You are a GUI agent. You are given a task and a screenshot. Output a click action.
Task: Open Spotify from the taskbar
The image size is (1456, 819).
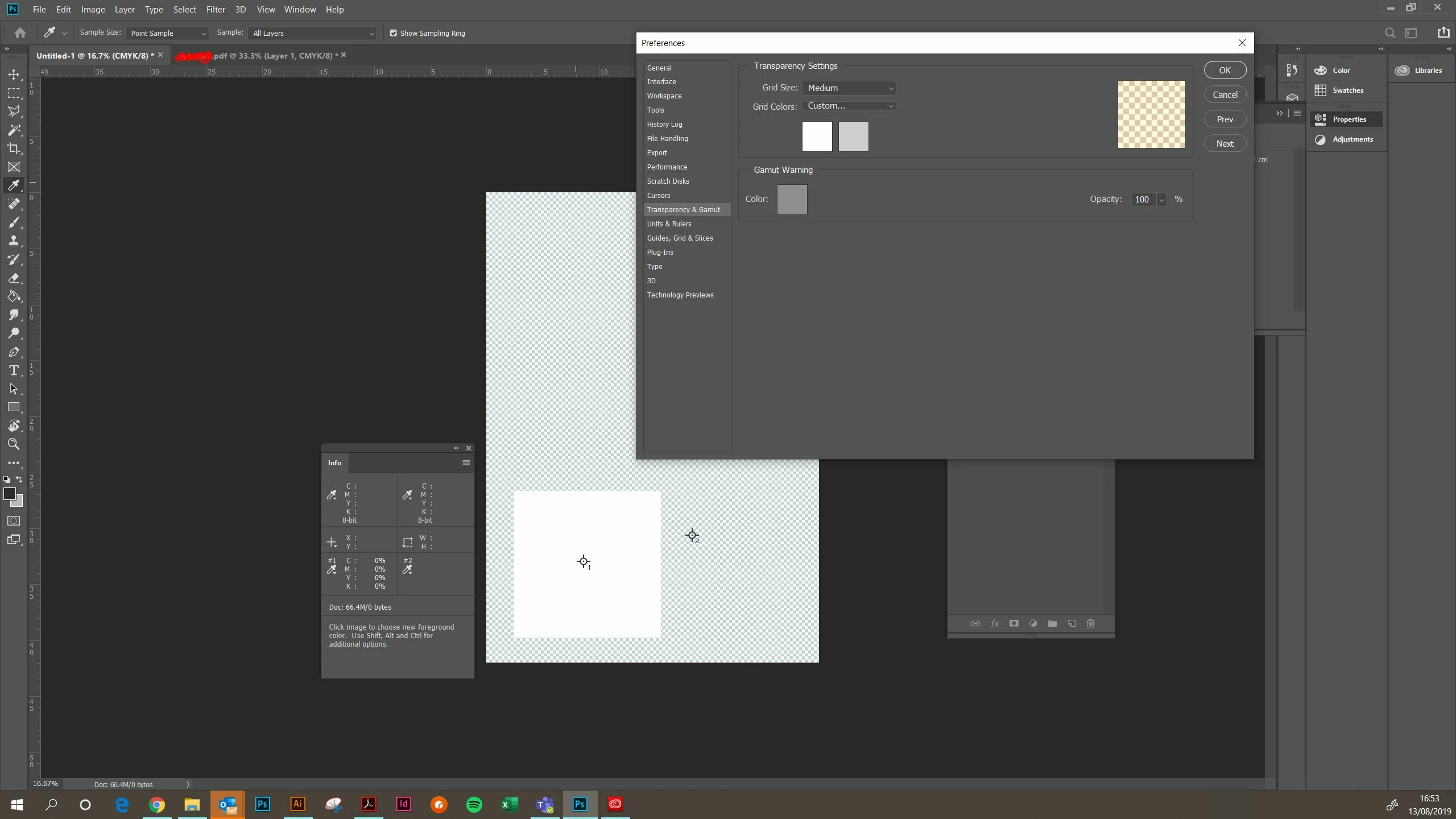tap(474, 804)
